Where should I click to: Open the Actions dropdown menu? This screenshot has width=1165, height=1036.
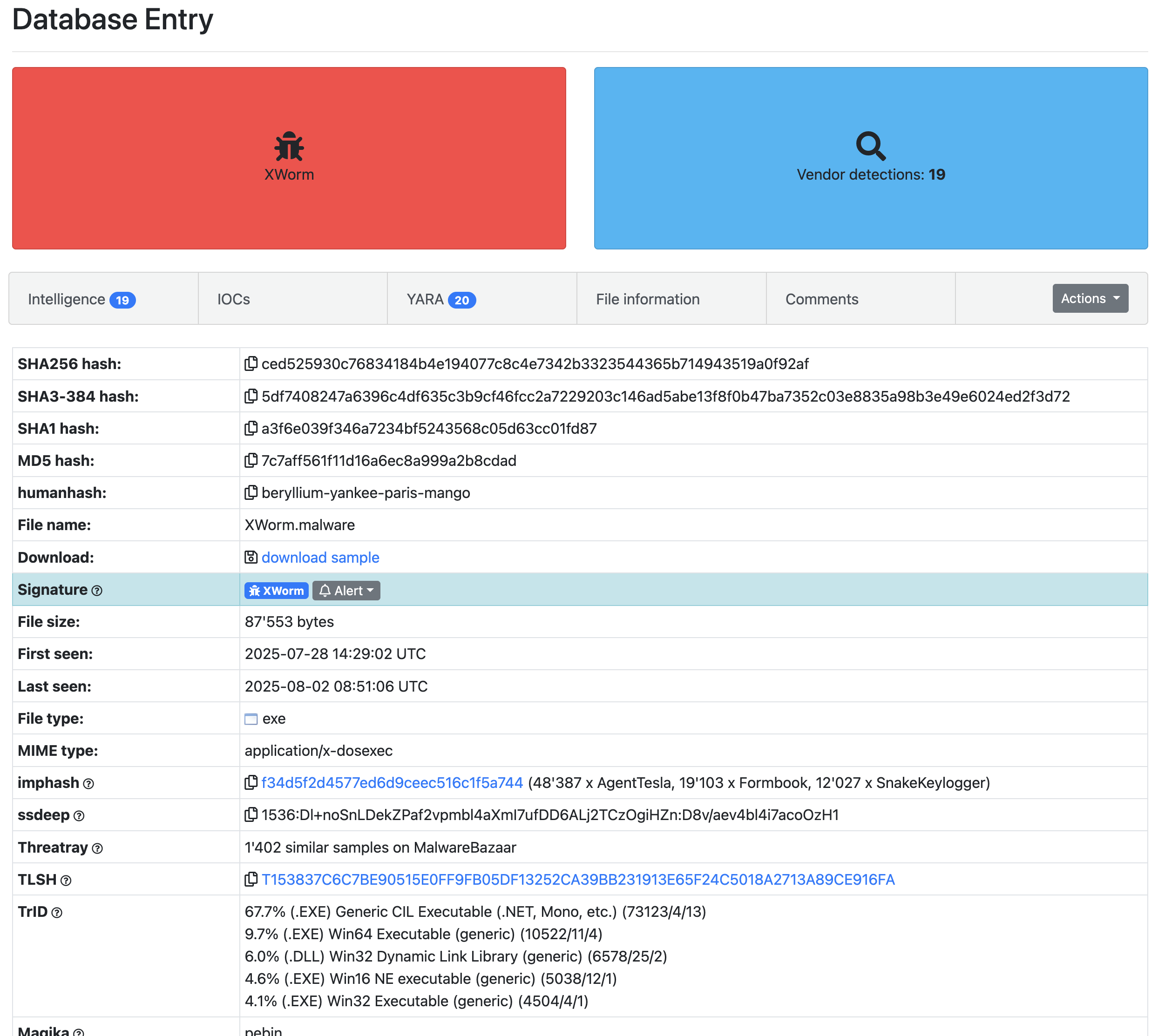(x=1090, y=298)
